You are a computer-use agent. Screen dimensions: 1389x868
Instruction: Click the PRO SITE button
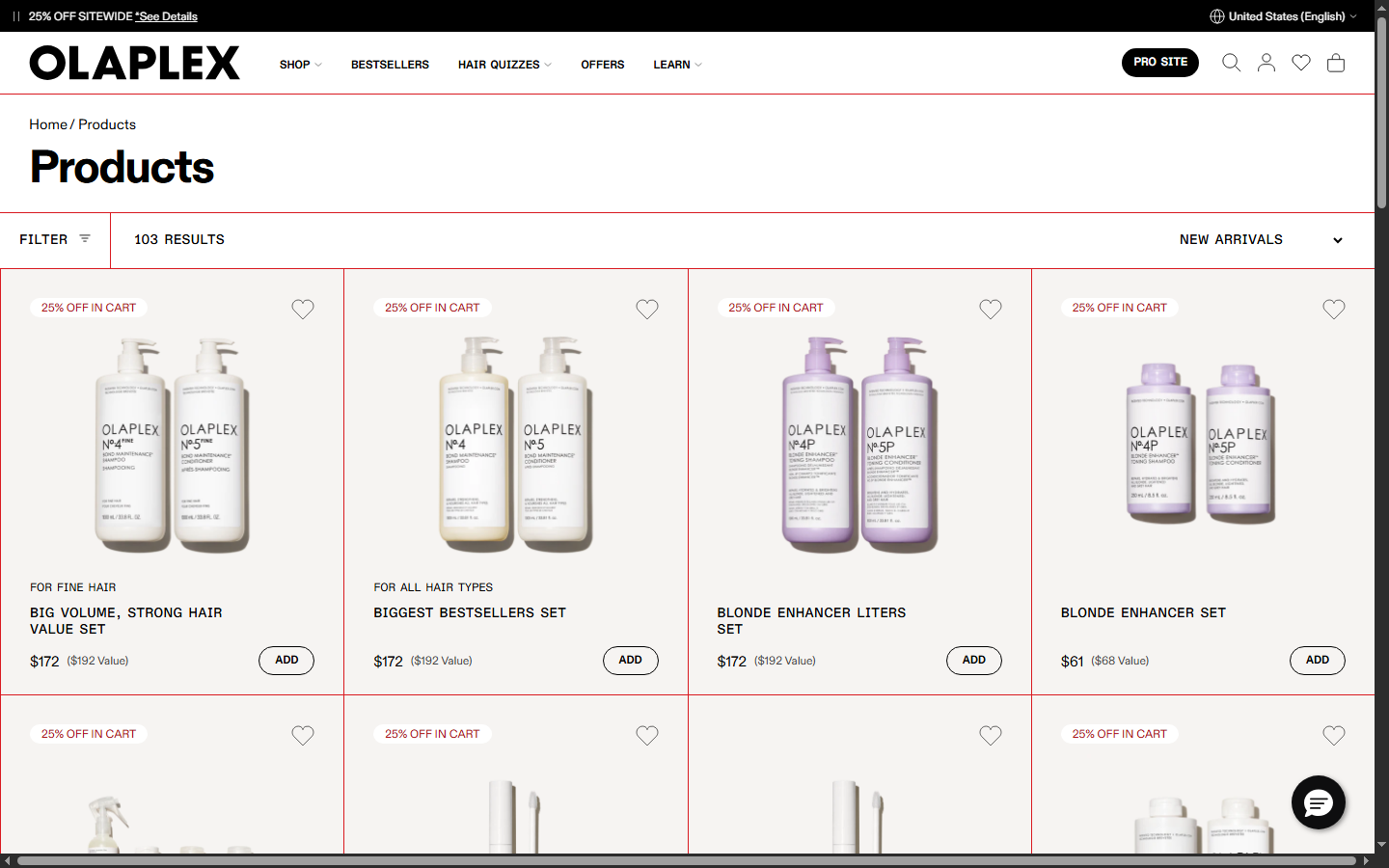[1160, 63]
